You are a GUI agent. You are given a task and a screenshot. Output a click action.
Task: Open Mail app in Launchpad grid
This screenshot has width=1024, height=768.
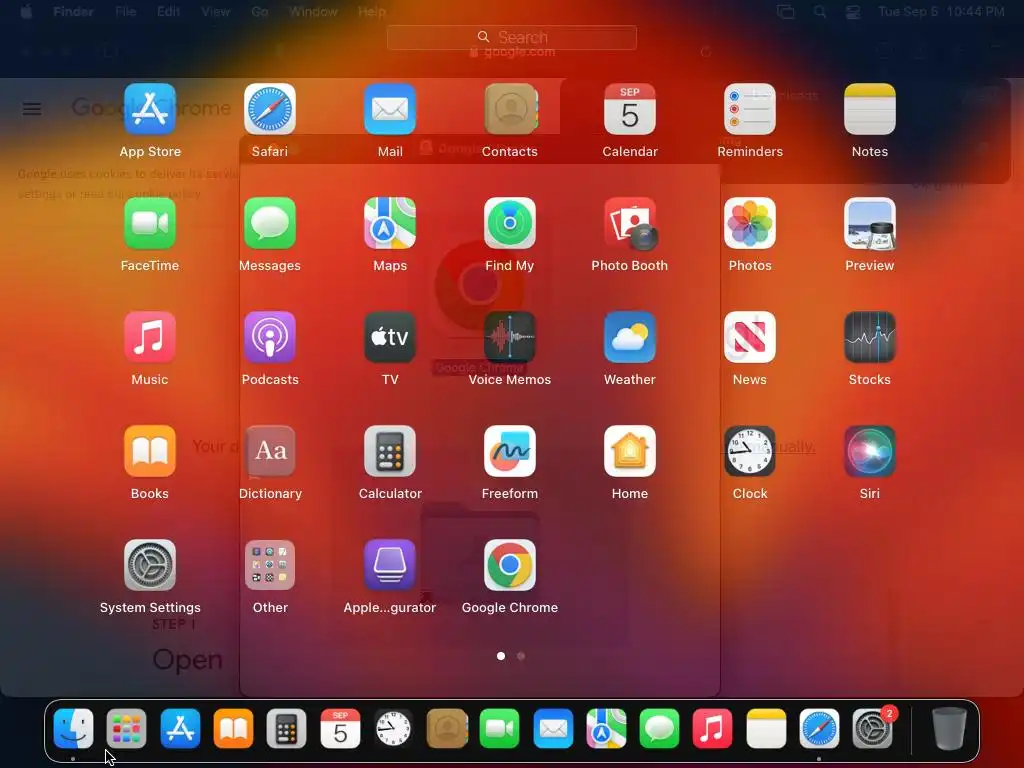pos(390,109)
